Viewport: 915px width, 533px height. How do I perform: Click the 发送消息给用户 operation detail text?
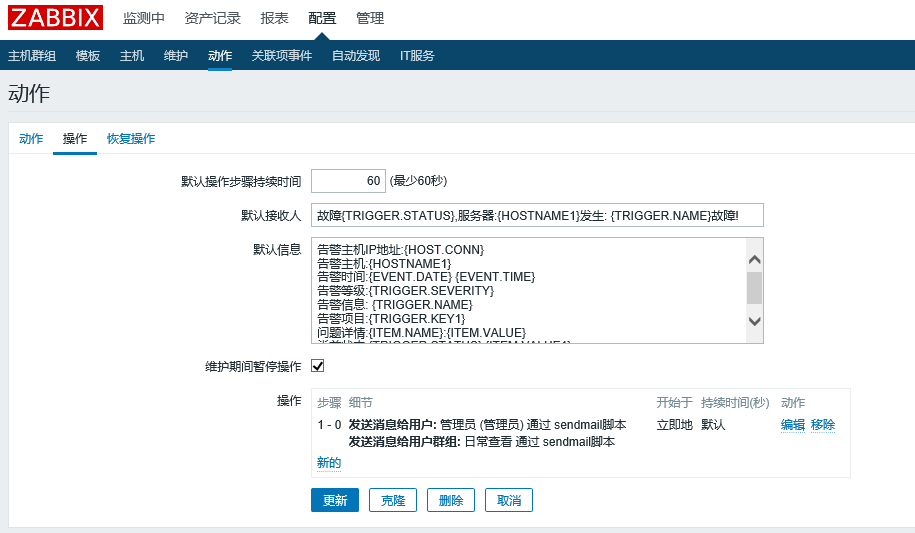click(x=487, y=424)
